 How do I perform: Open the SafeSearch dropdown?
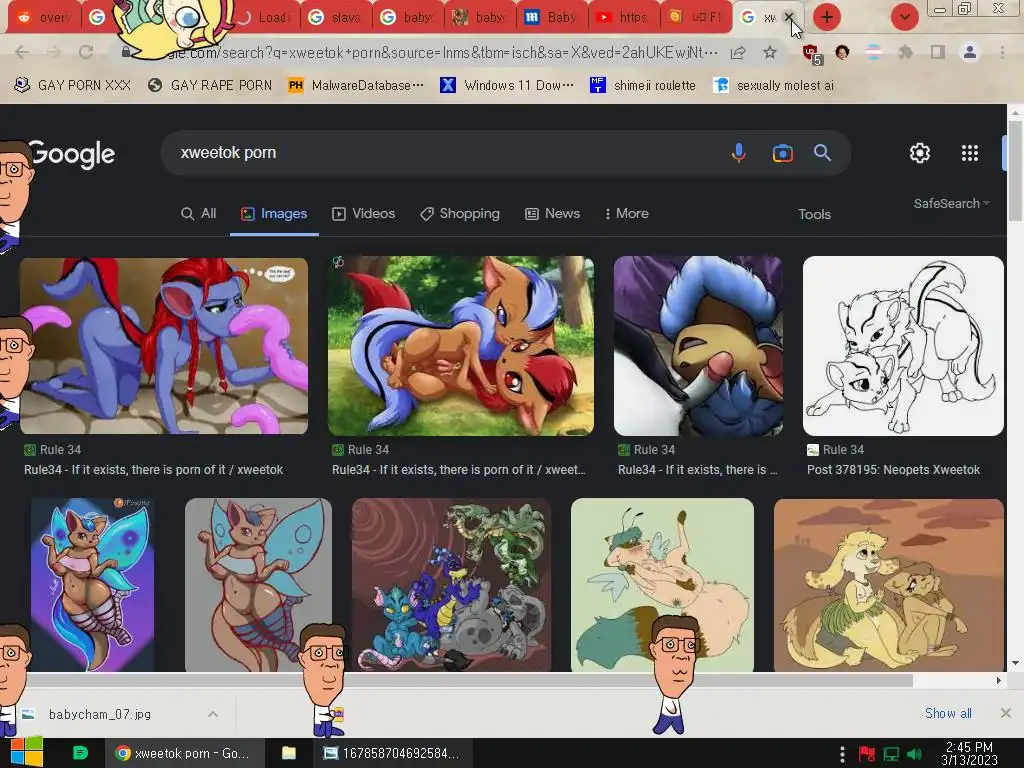point(952,203)
